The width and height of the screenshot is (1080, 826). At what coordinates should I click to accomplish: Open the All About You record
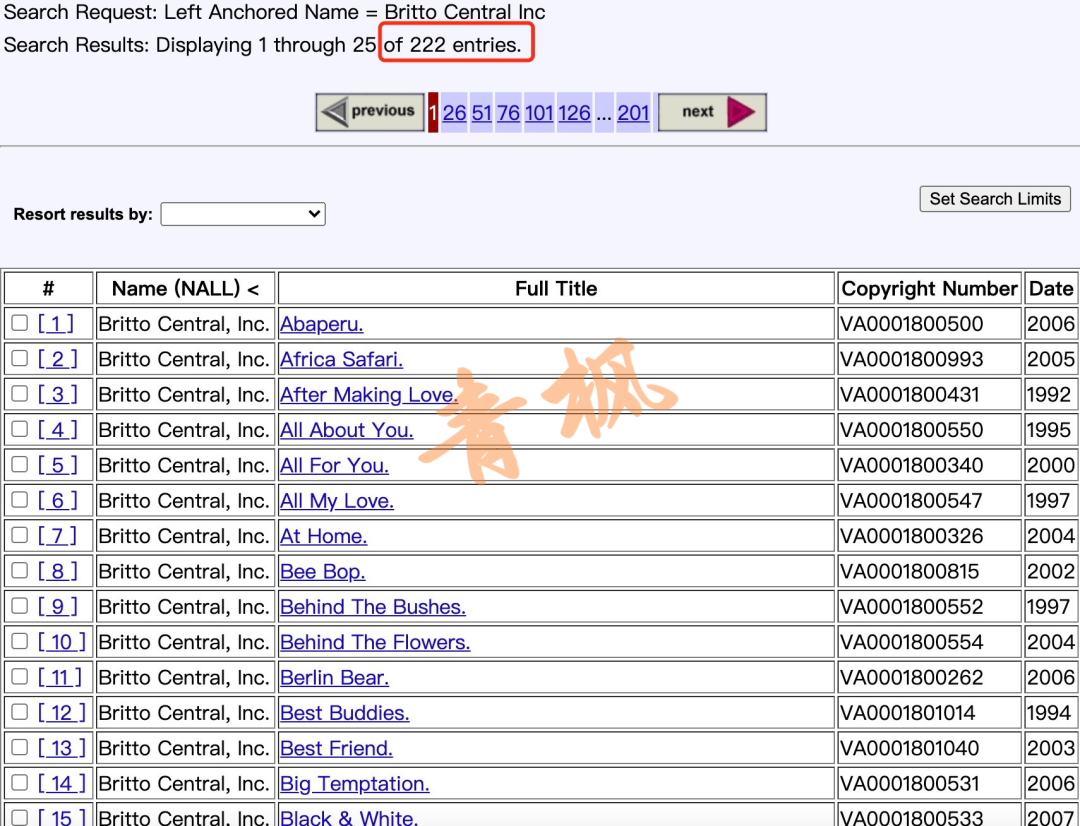(x=346, y=430)
